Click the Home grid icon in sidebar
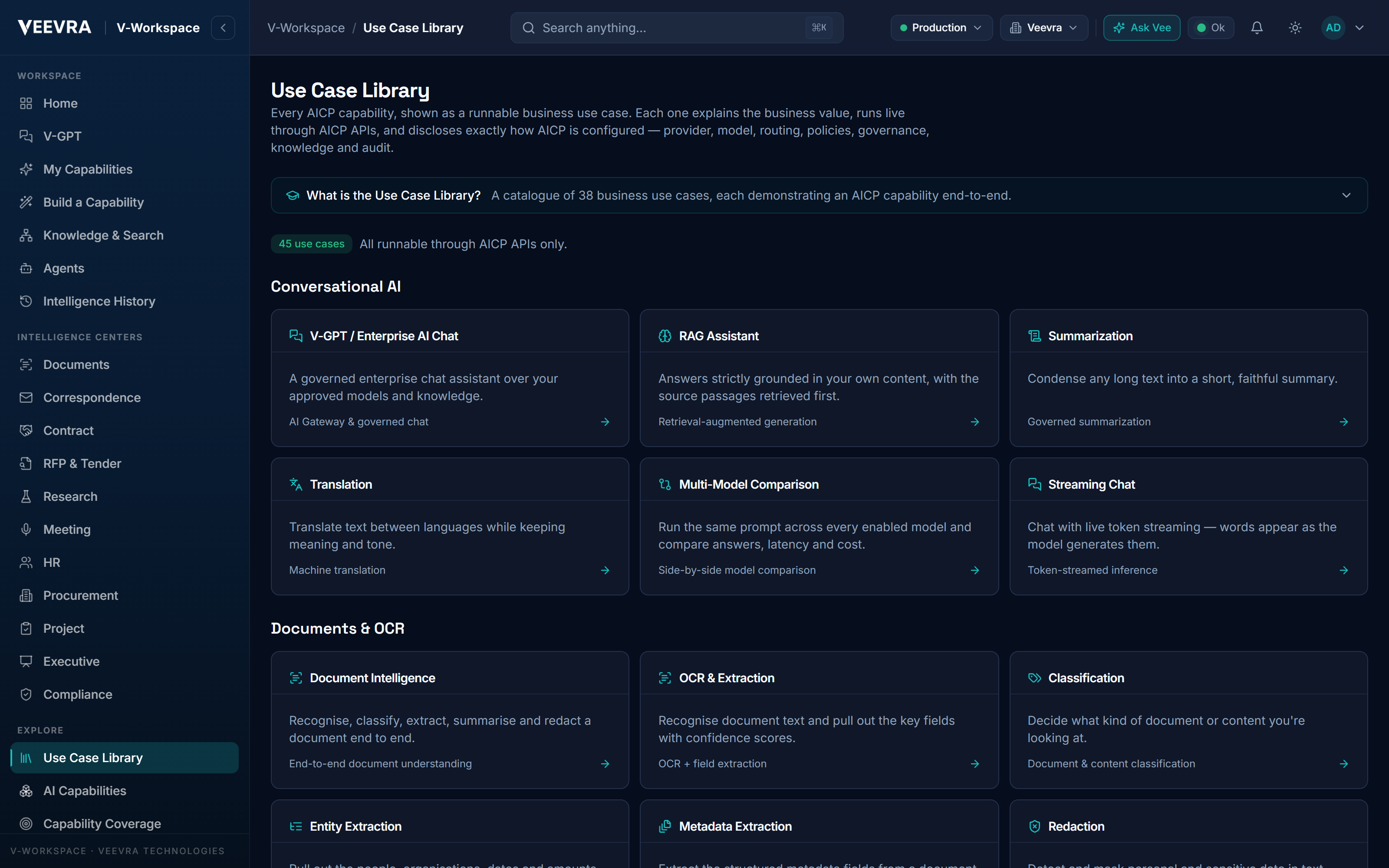The width and height of the screenshot is (1389, 868). pyautogui.click(x=26, y=103)
